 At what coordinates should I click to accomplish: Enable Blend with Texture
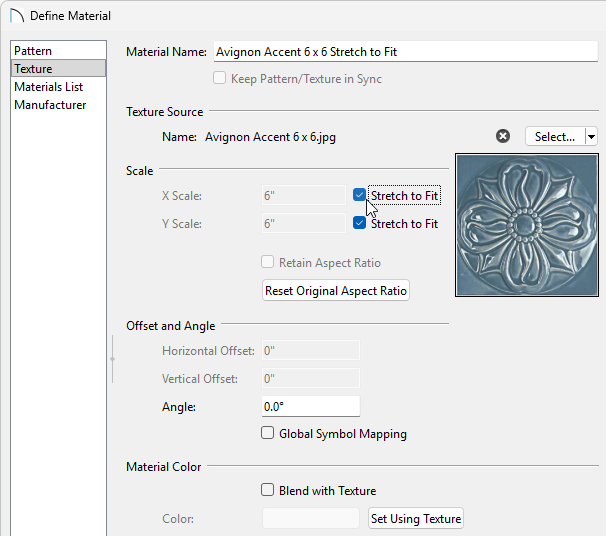pos(267,490)
